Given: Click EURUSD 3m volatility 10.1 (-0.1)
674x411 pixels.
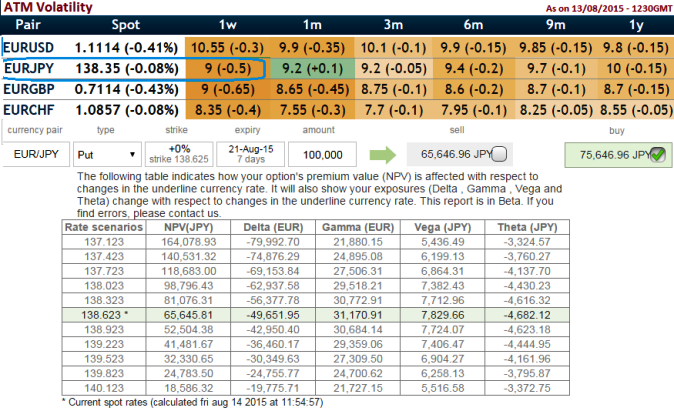Looking at the screenshot, I should (393, 47).
